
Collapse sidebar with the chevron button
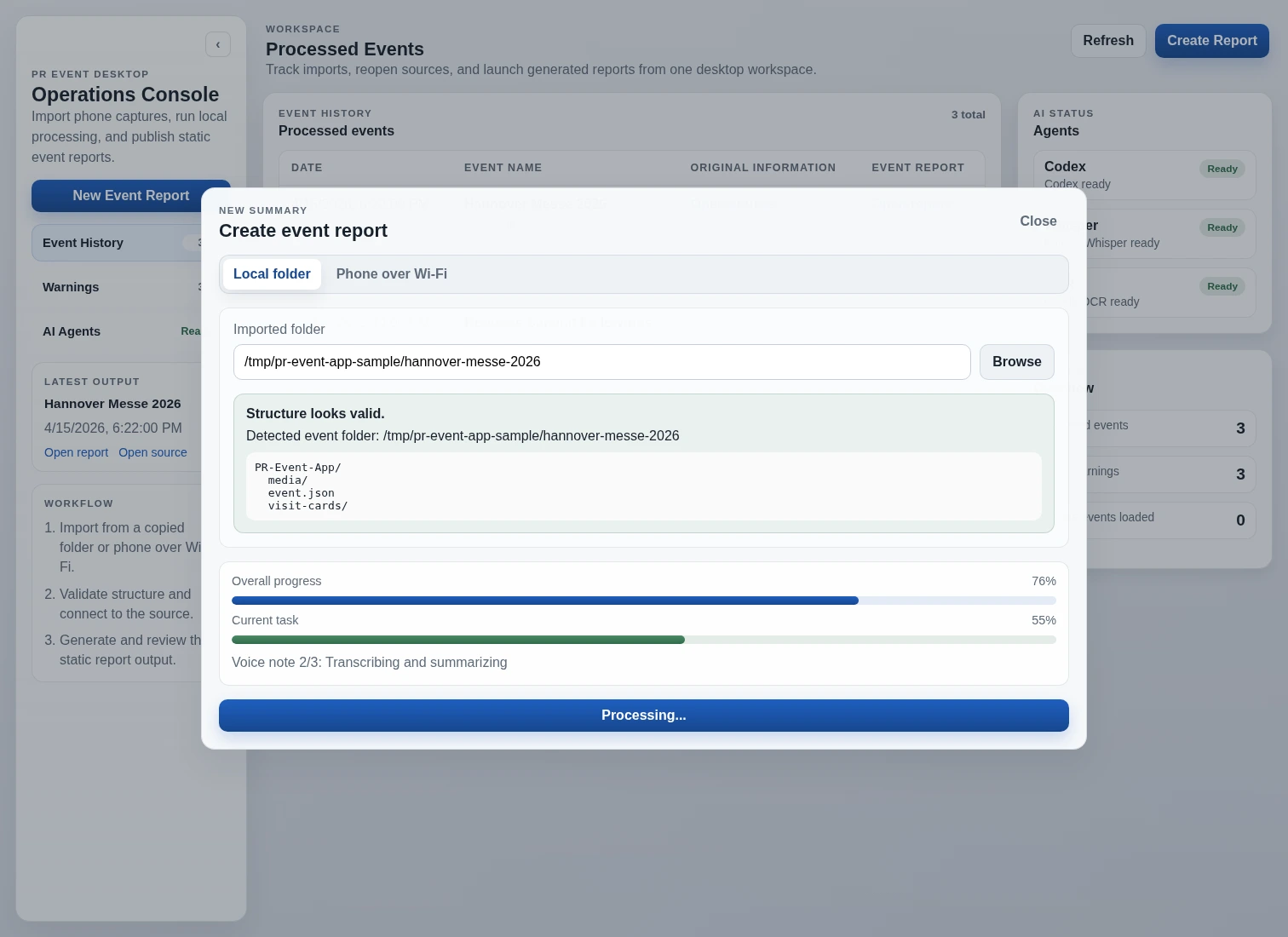(218, 44)
